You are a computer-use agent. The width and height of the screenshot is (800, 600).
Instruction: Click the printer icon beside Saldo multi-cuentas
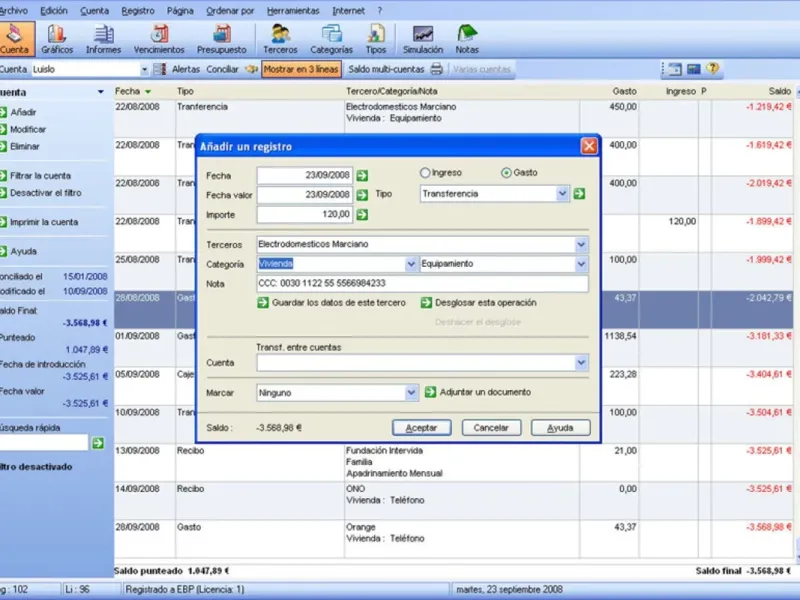point(436,69)
